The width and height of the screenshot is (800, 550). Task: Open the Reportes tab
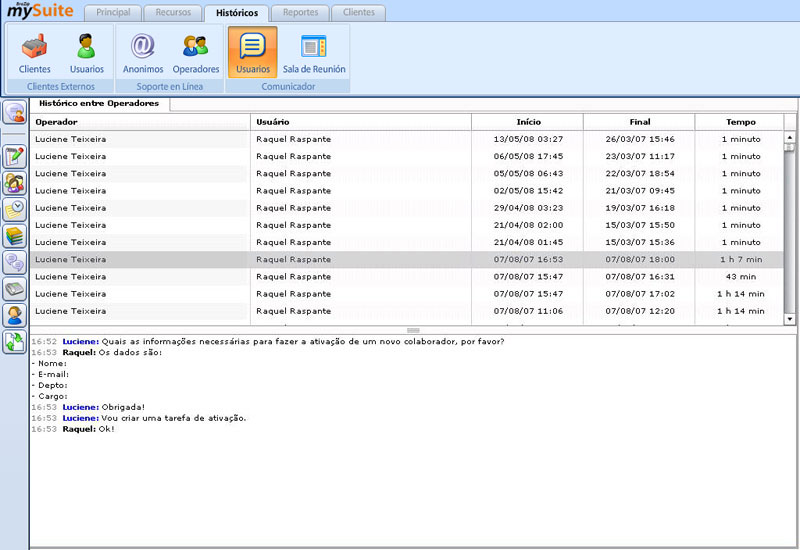tap(300, 13)
